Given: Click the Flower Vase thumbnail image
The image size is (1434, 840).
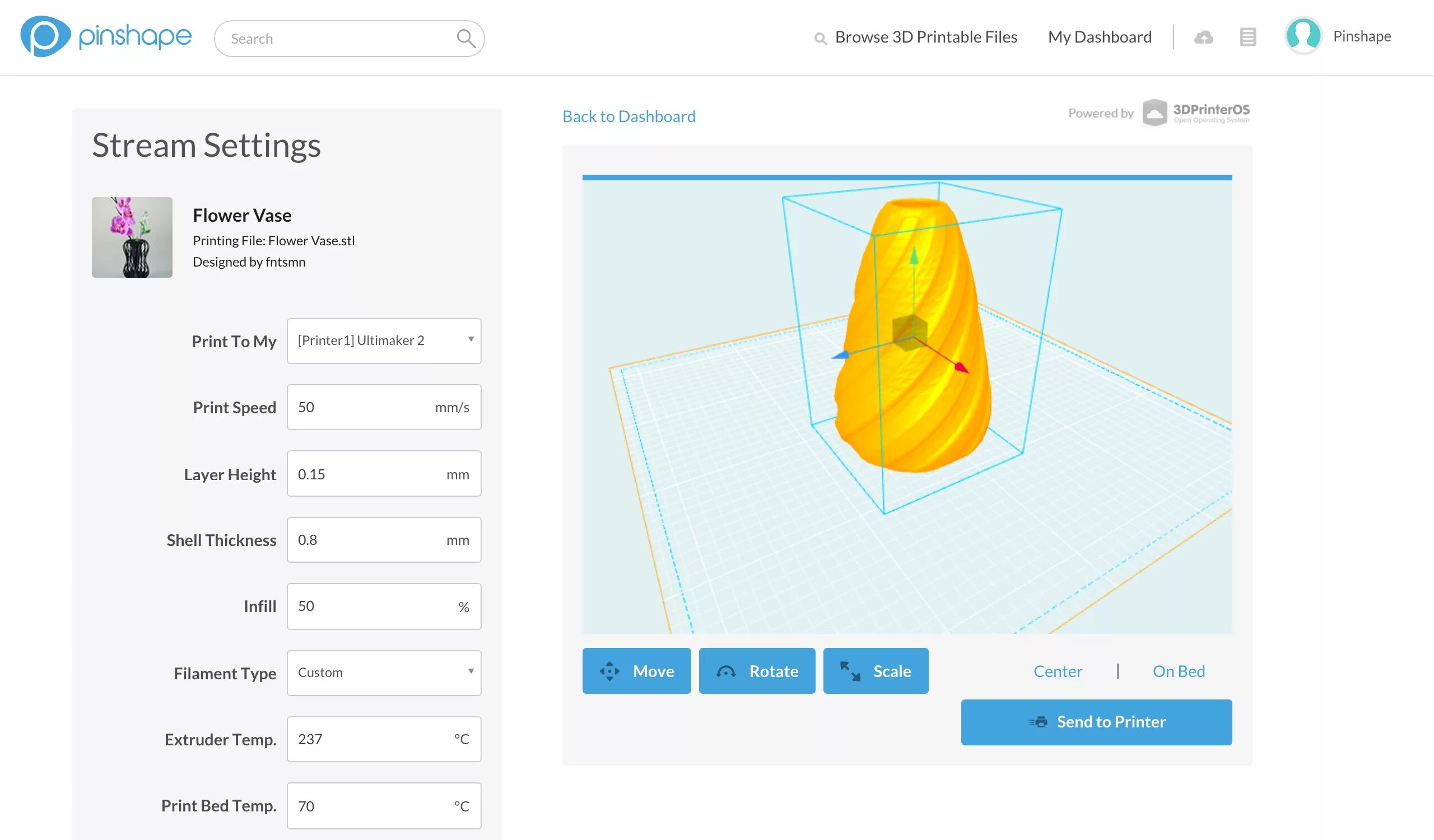Looking at the screenshot, I should click(x=132, y=237).
